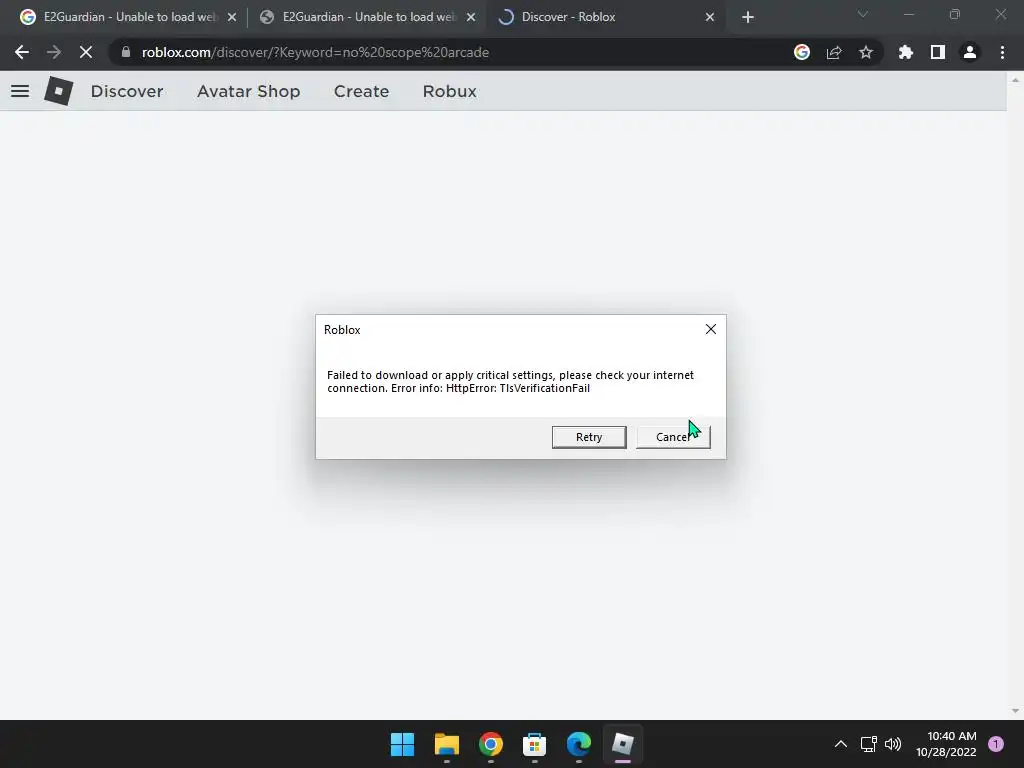Open the Discover page link
This screenshot has width=1024, height=768.
tap(127, 91)
